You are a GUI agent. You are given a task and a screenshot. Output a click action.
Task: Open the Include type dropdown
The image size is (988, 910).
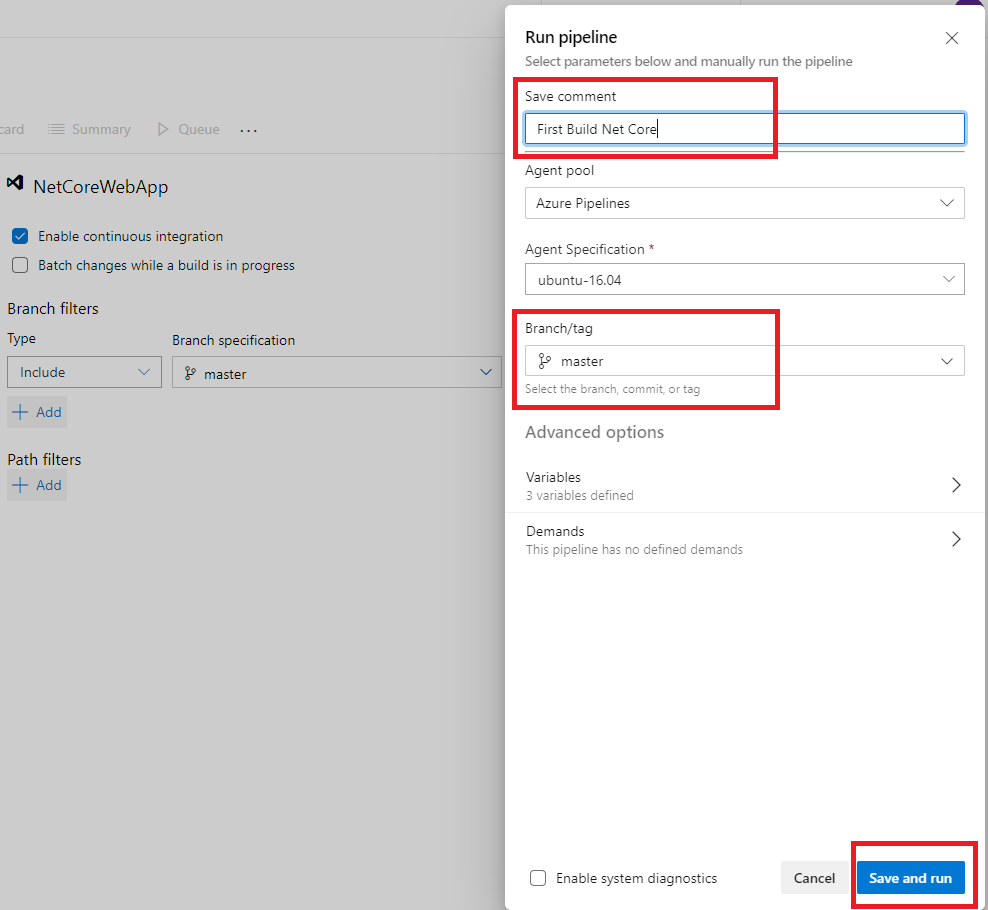click(x=84, y=372)
